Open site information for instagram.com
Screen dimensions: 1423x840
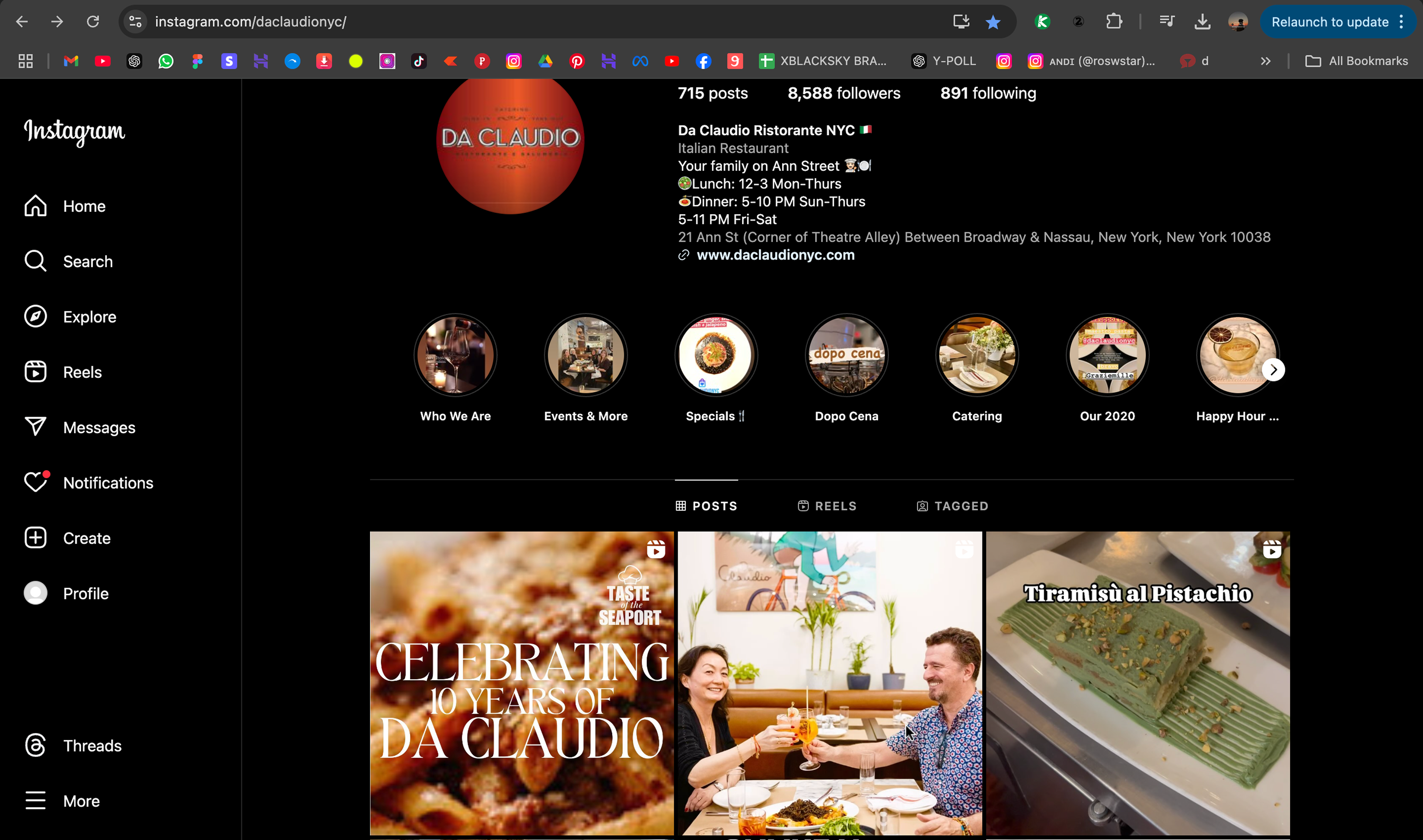pos(135,21)
